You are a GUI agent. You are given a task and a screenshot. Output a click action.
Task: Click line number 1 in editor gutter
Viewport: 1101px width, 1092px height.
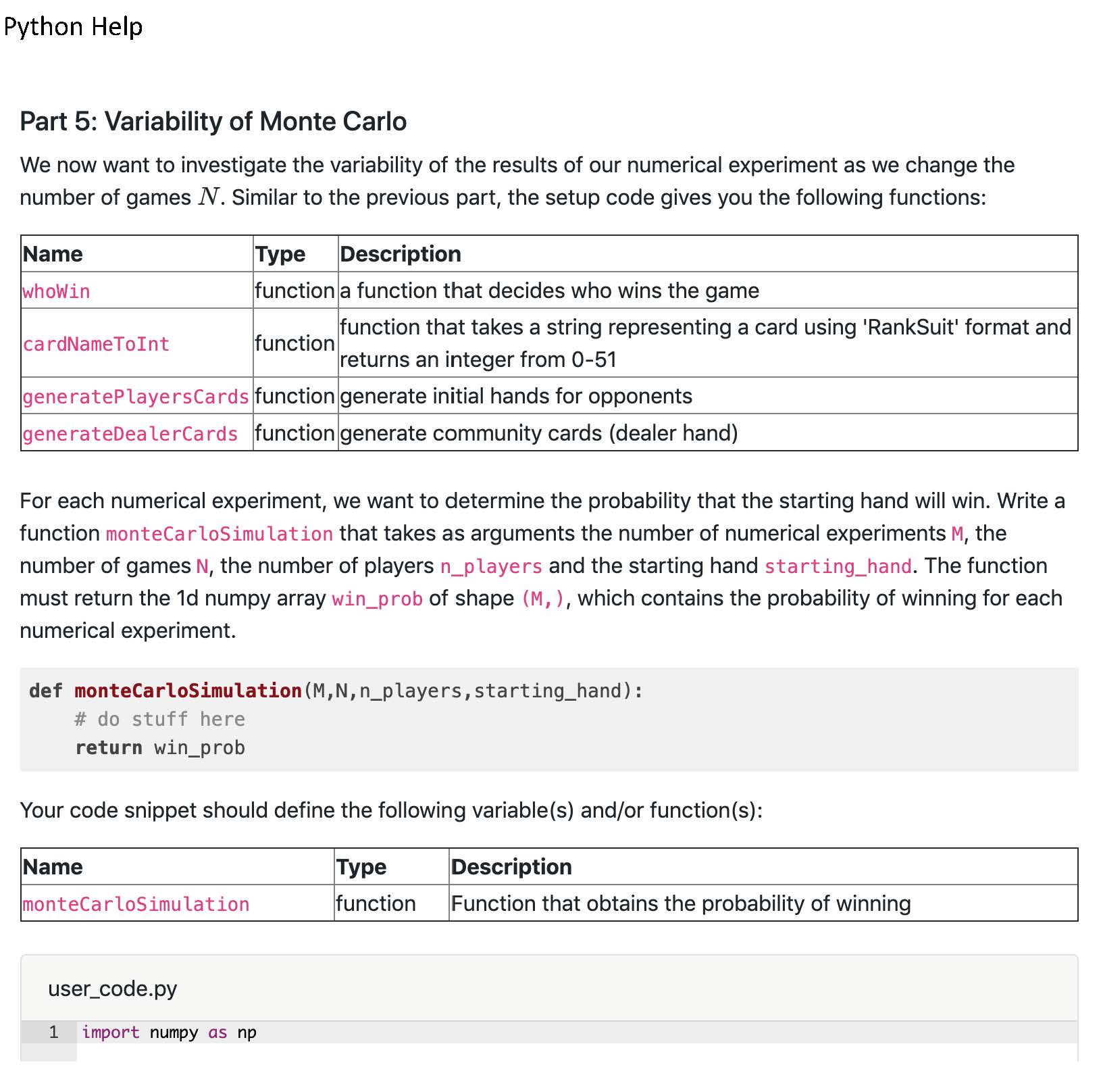(x=53, y=1033)
